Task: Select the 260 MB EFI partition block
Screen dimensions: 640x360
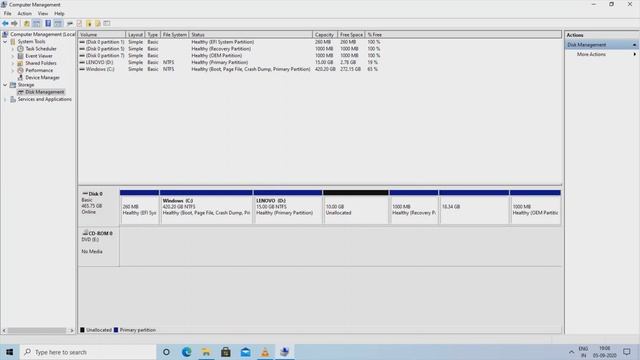Action: coord(139,207)
